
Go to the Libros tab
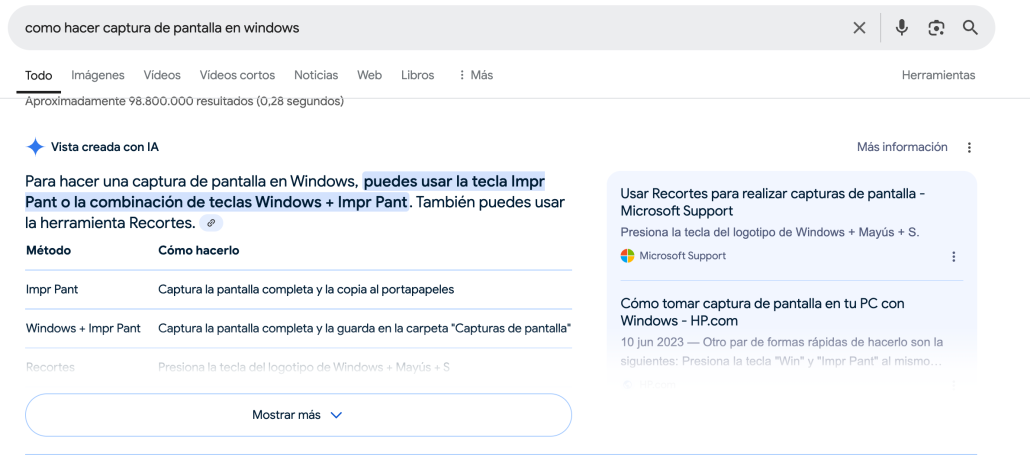[417, 75]
